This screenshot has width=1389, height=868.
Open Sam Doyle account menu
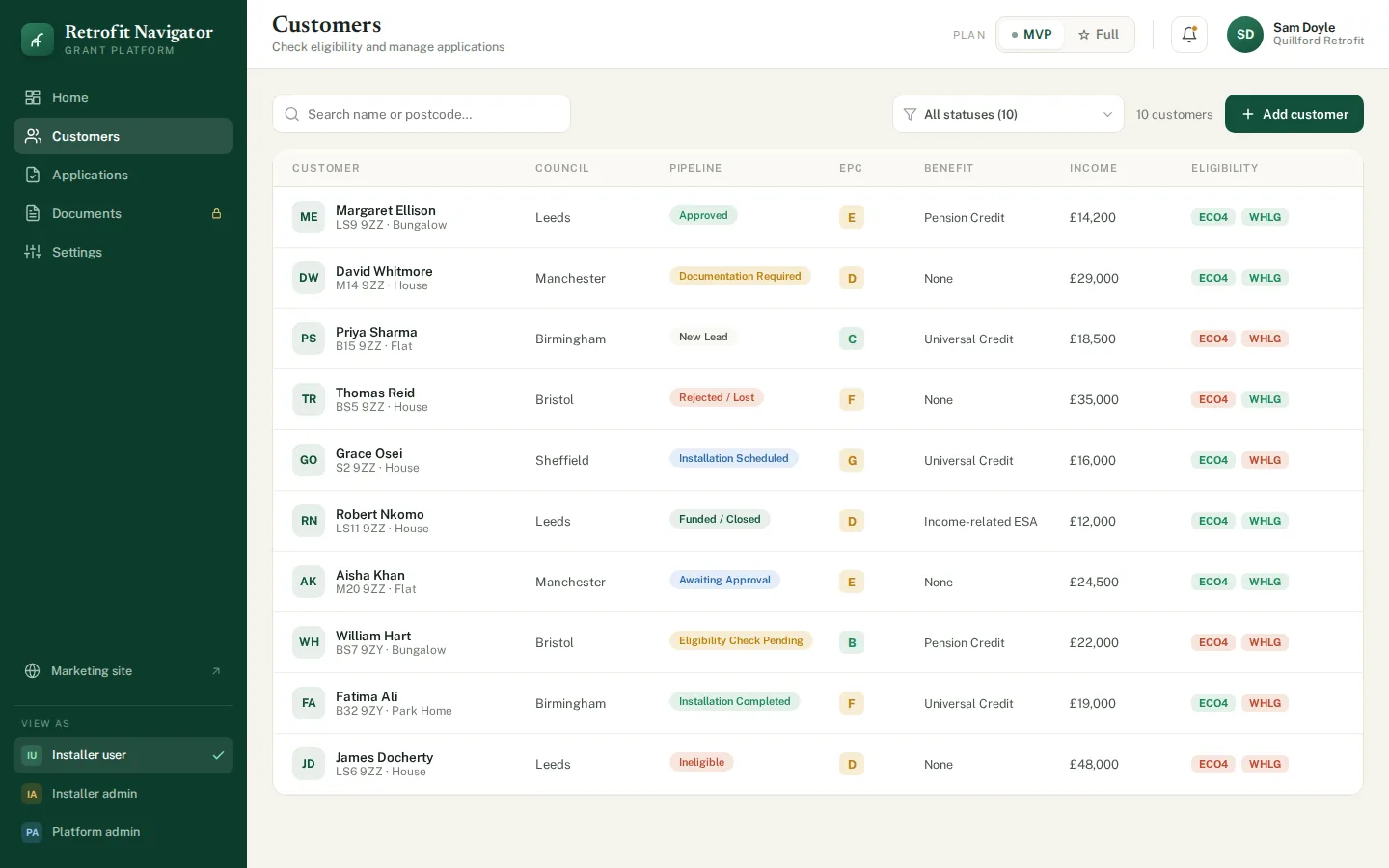(x=1295, y=35)
